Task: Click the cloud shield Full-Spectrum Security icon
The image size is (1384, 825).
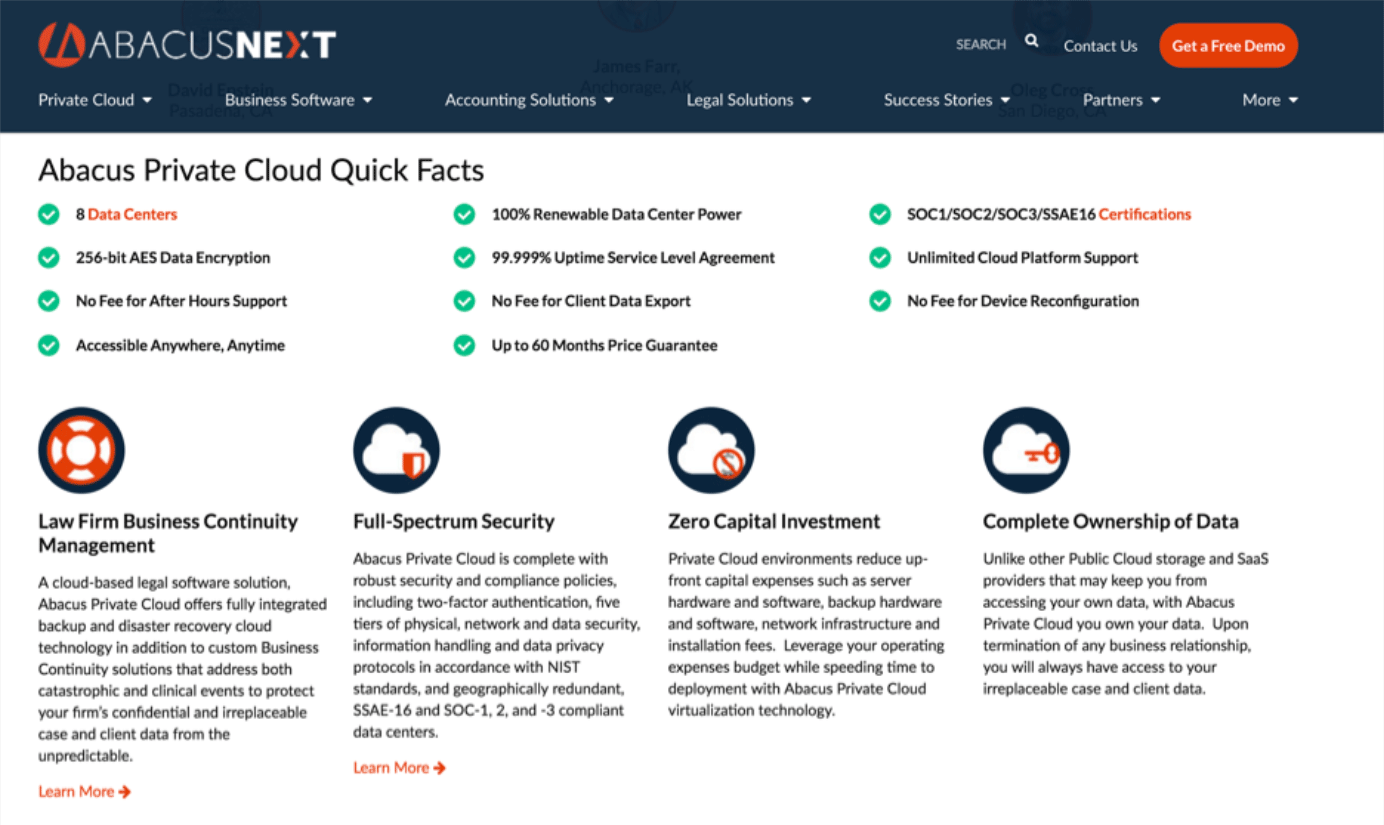Action: coord(397,450)
